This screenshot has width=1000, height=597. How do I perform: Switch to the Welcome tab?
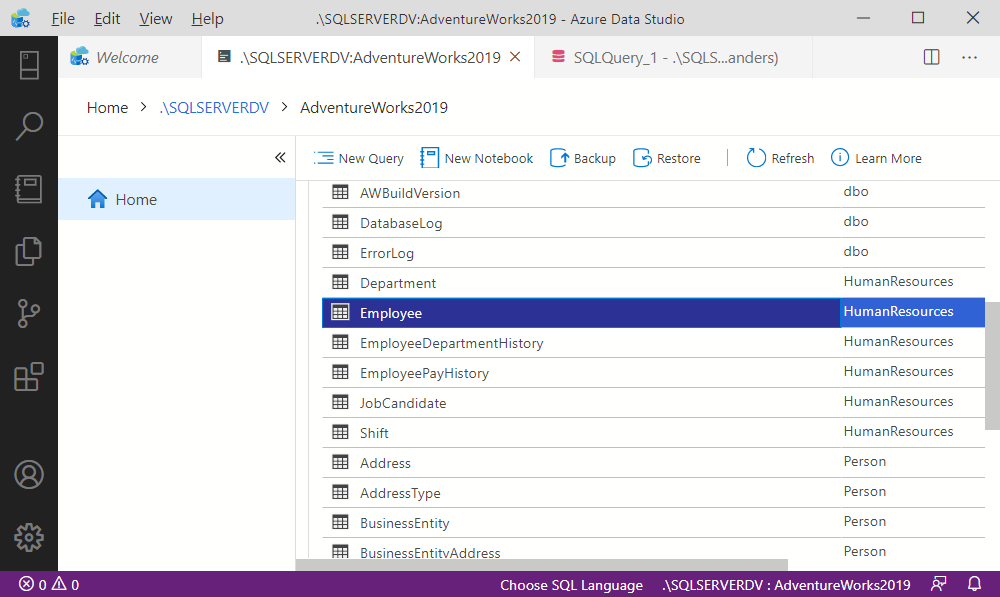(130, 57)
